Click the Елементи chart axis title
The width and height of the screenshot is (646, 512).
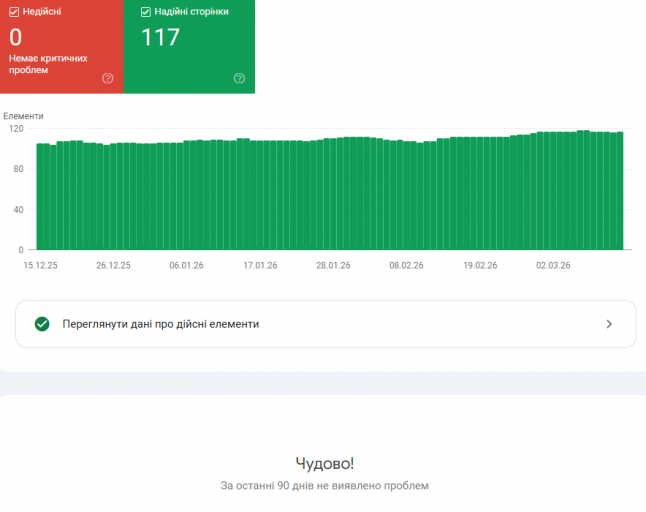(x=23, y=116)
